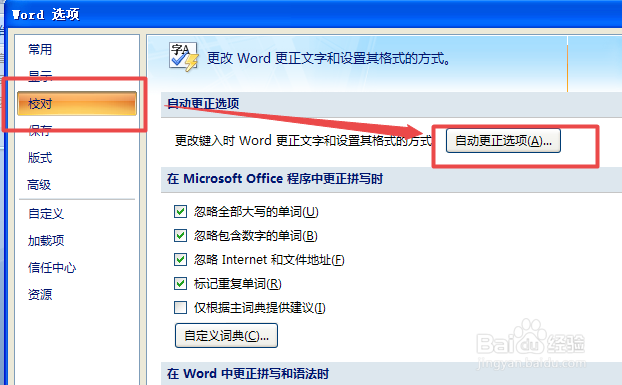Toggle 标记重复单词(R) option
The image size is (622, 385).
180,283
